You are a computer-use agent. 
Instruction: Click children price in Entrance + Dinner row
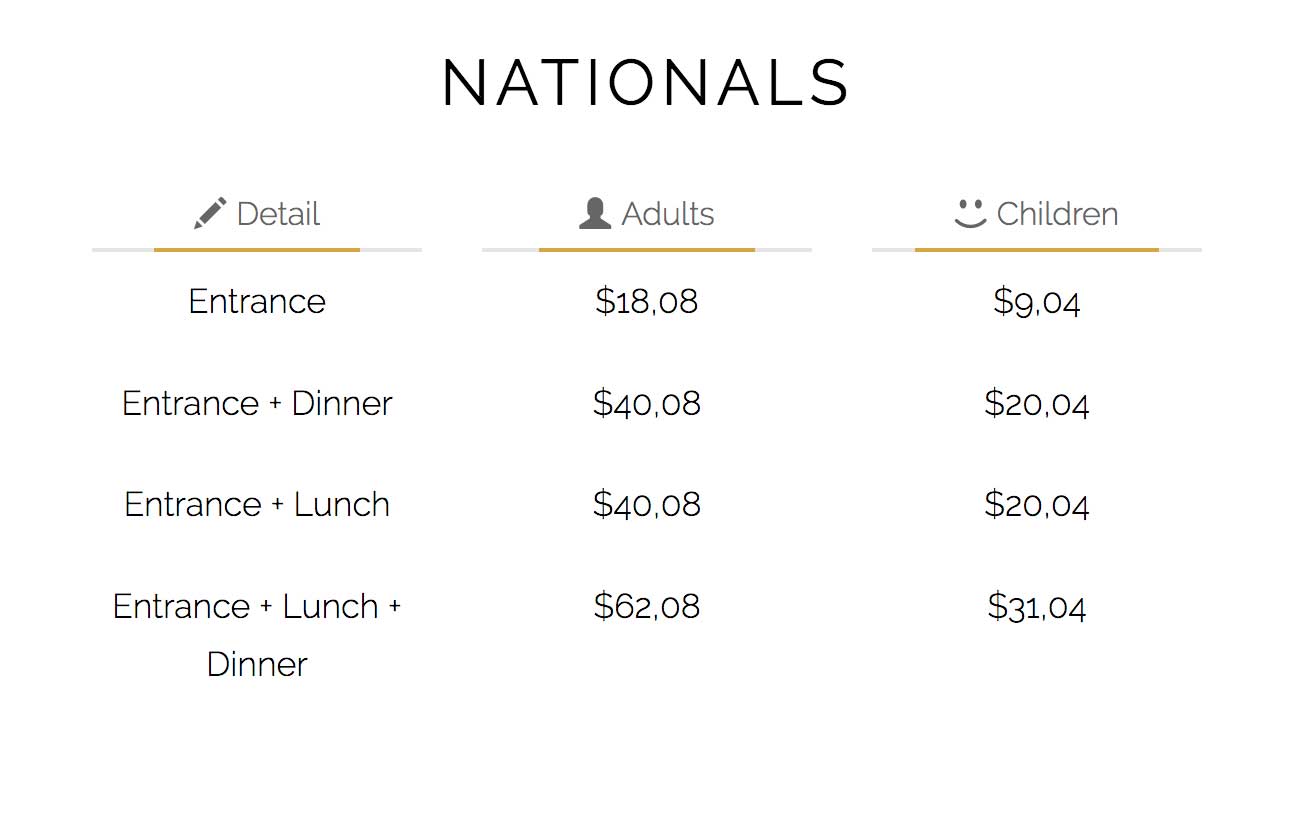point(1037,403)
